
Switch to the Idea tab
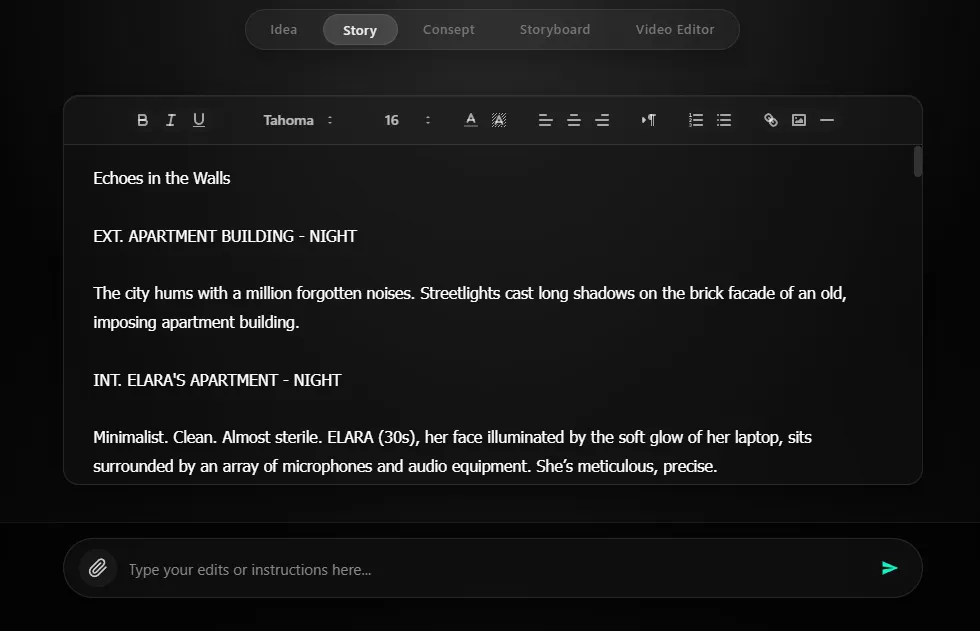point(284,29)
